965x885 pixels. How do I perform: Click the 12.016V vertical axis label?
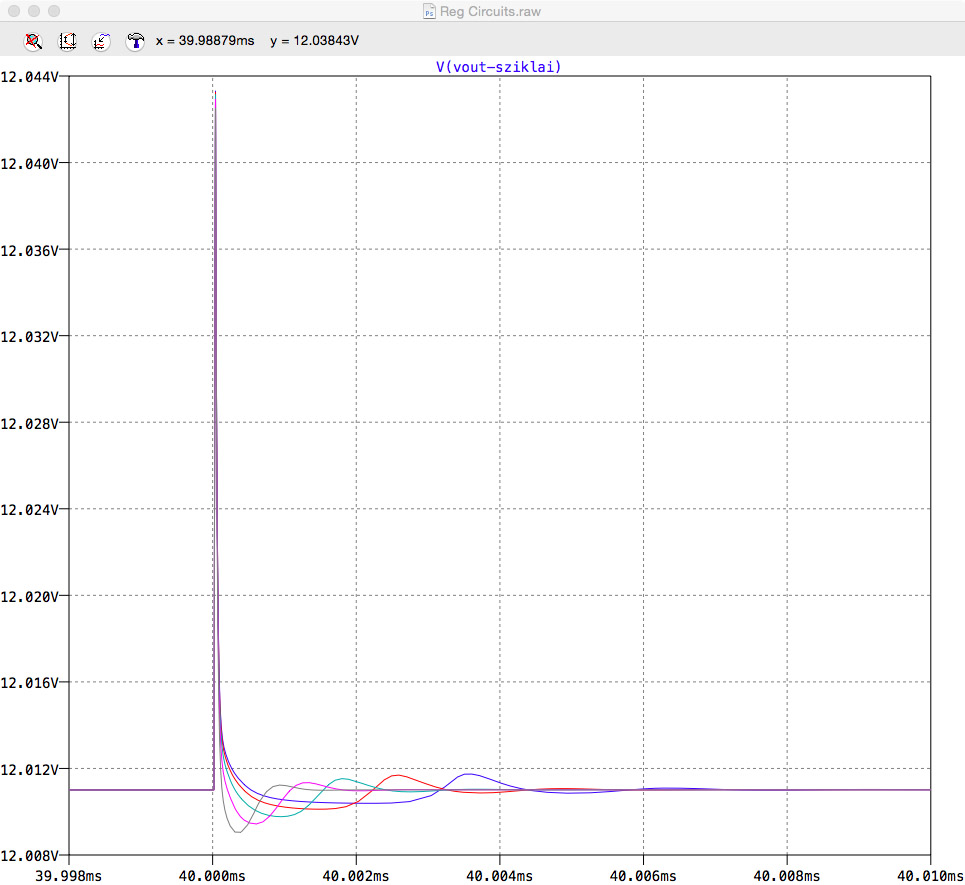(x=30, y=683)
